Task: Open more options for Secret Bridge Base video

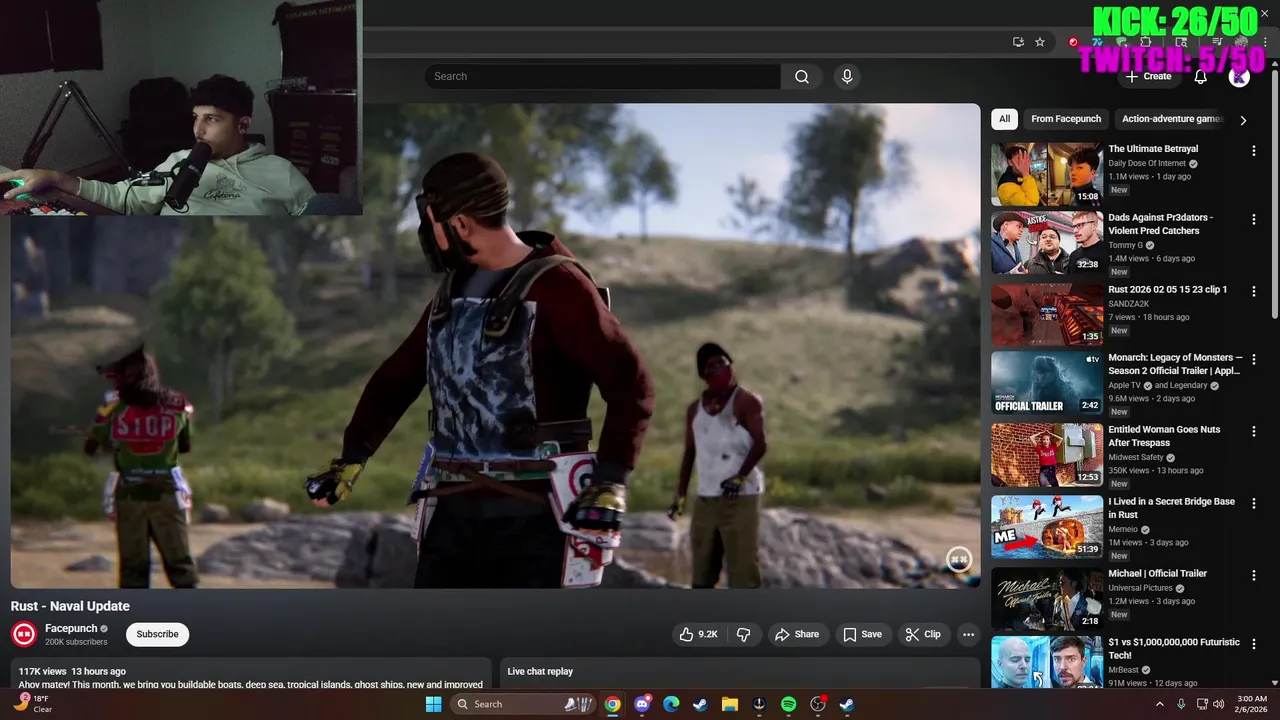Action: click(1254, 503)
